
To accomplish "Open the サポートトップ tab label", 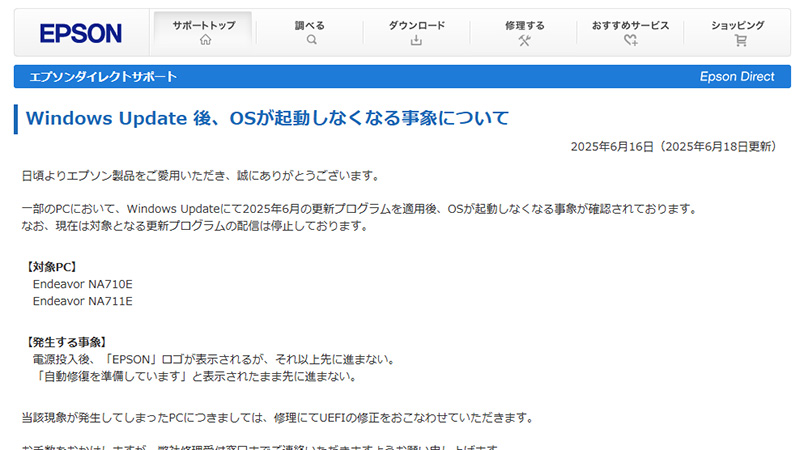I will 204,25.
